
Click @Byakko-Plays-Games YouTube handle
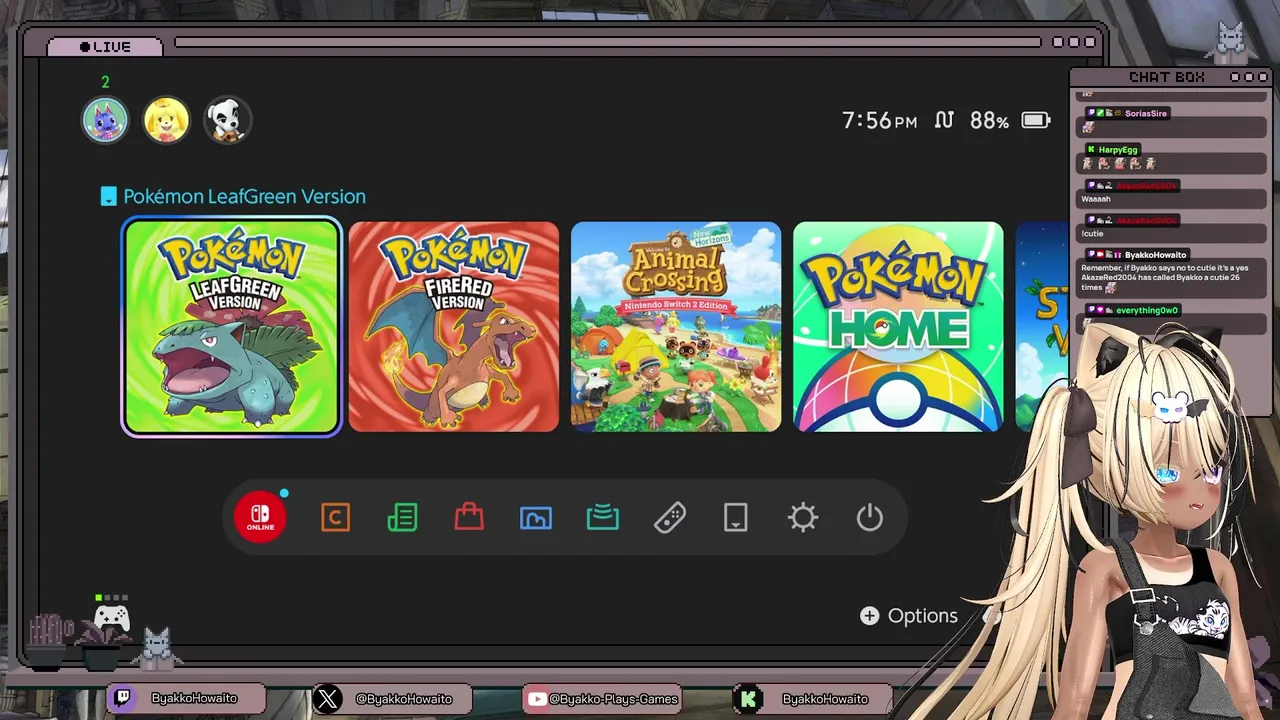(x=614, y=699)
